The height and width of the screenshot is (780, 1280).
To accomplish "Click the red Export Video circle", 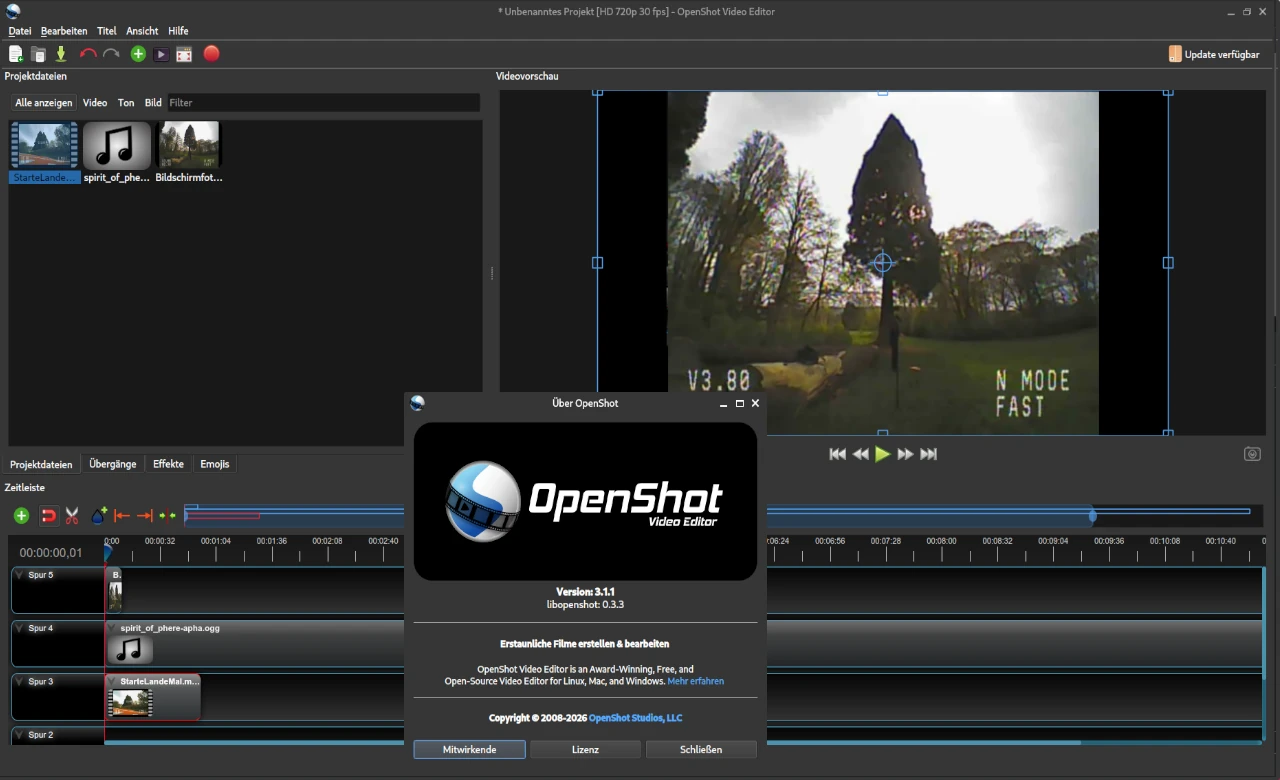I will [x=211, y=54].
